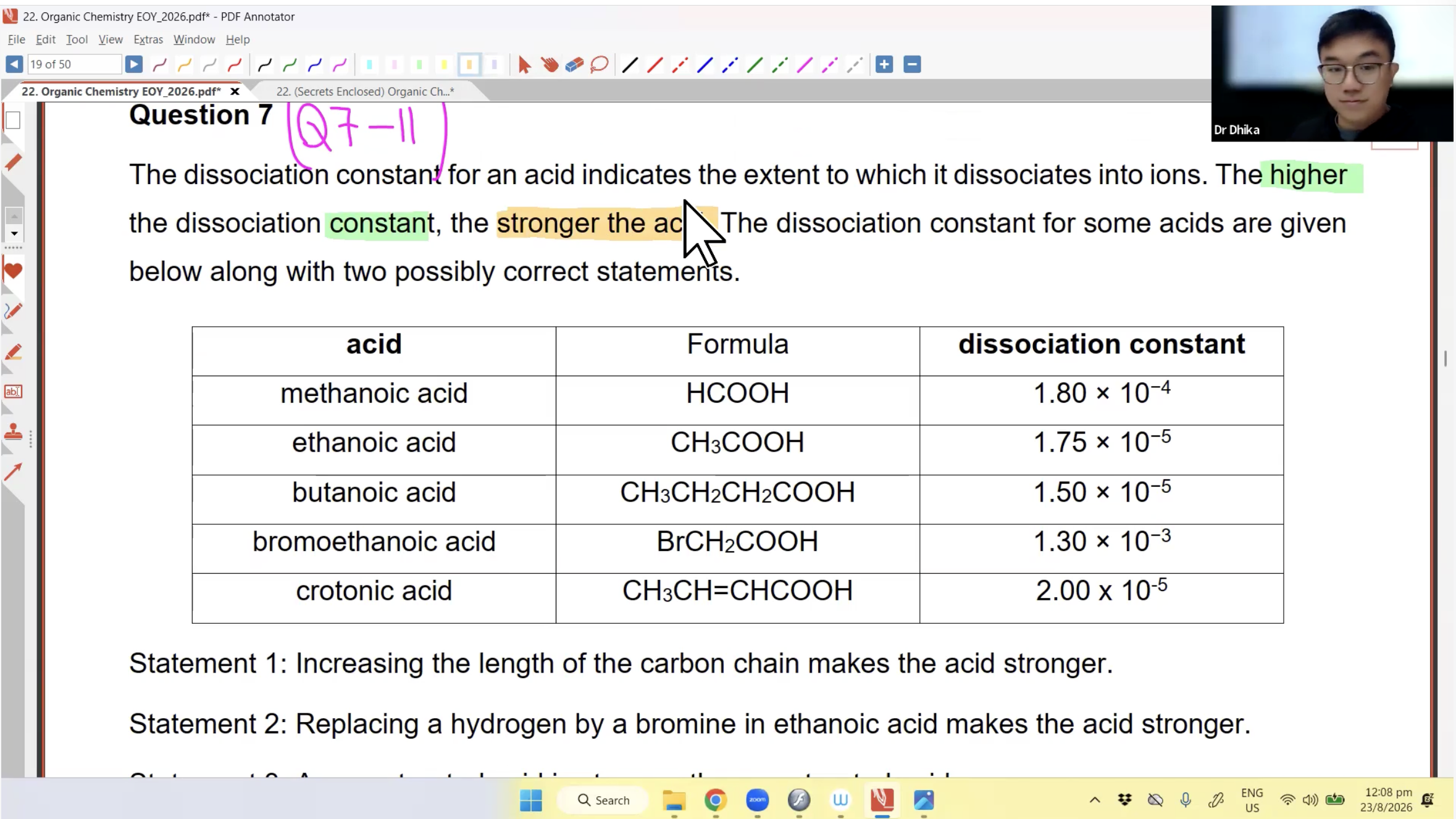
Task: Select the black curved pen preset
Action: [x=264, y=64]
